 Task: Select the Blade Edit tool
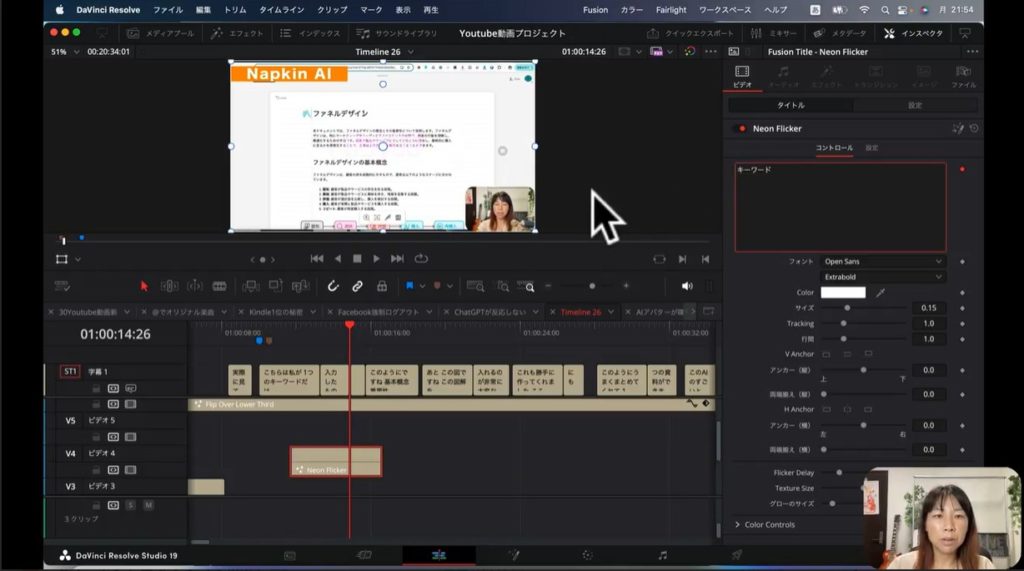(x=219, y=286)
